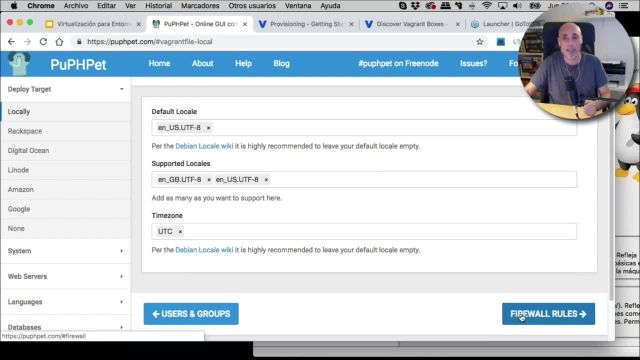Click the volume icon in menu bar
Screen dimensions: 640x360
tap(517, 6)
